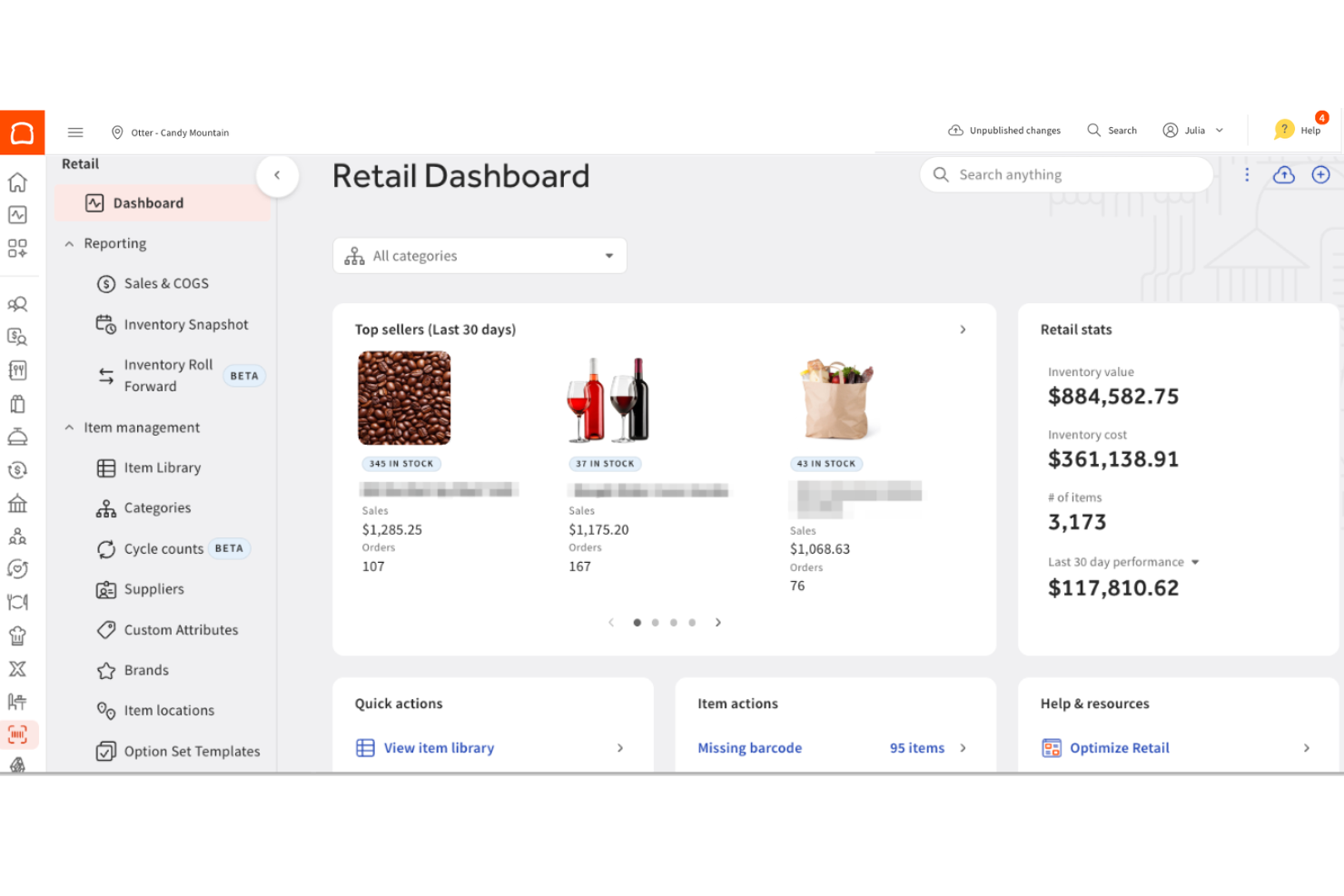This screenshot has height=896, width=1344.
Task: Open the Sales & COGS report
Action: [x=166, y=283]
